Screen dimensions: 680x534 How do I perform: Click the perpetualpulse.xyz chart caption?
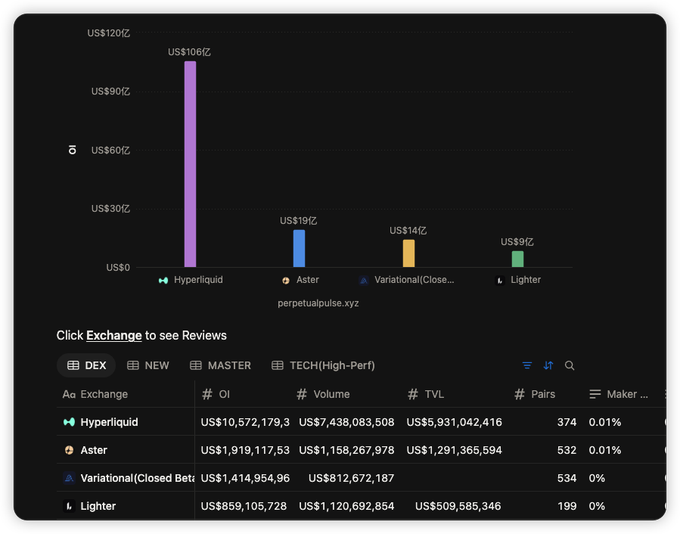click(x=318, y=303)
